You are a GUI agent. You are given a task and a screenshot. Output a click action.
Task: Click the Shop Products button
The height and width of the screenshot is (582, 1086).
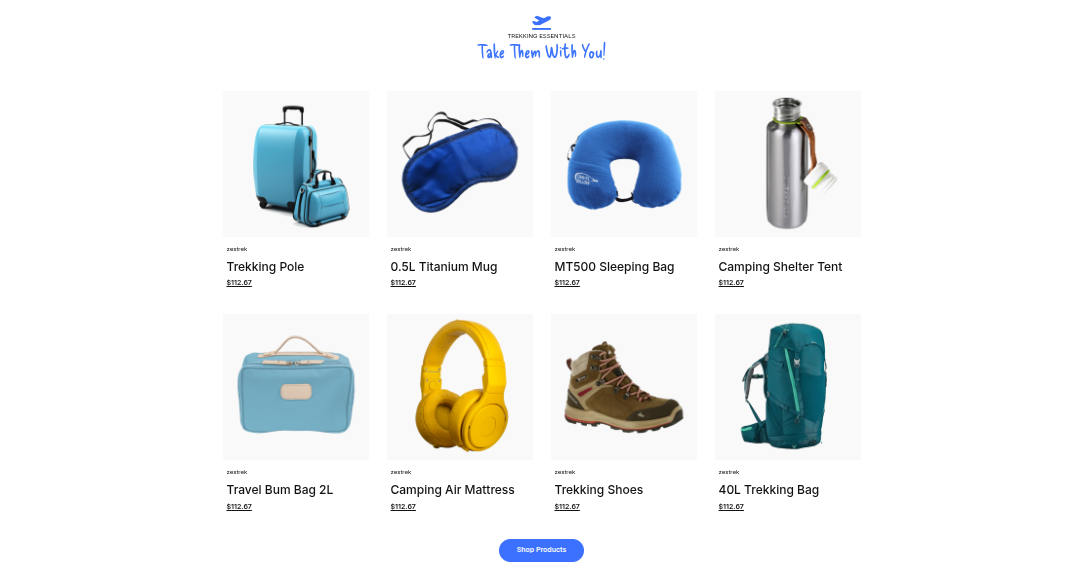(541, 550)
